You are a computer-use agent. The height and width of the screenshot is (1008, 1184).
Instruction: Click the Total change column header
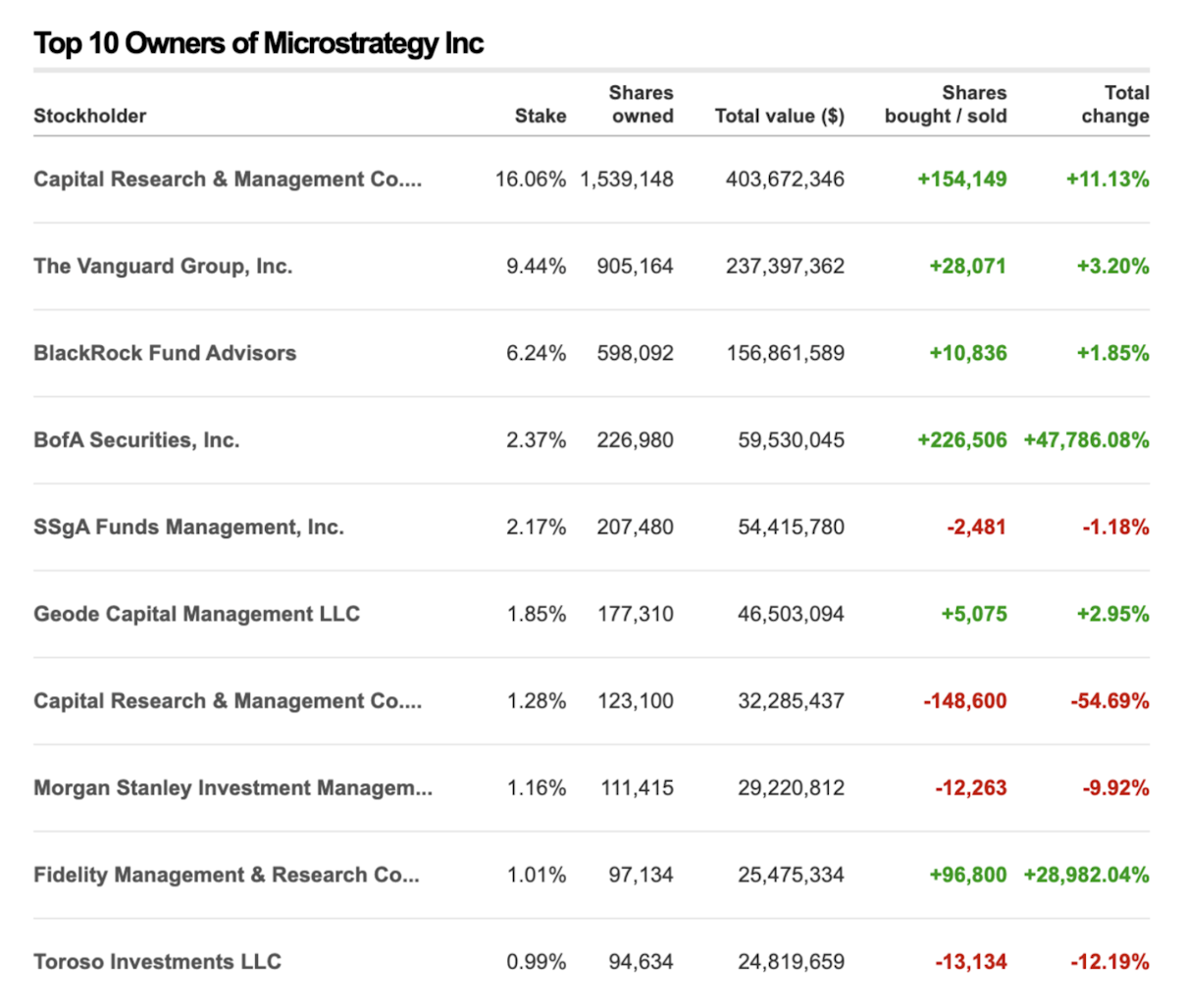point(1115,104)
